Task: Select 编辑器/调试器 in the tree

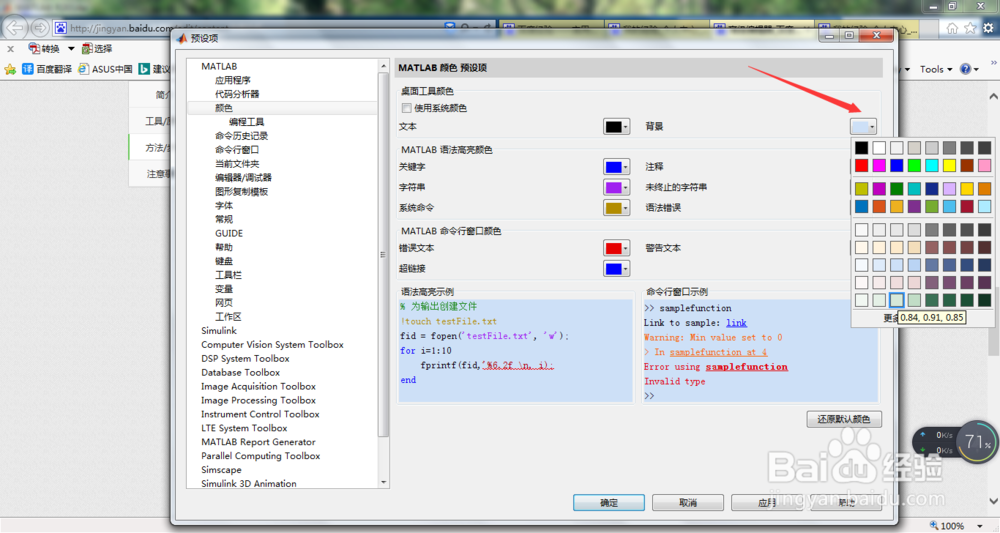Action: [x=243, y=177]
